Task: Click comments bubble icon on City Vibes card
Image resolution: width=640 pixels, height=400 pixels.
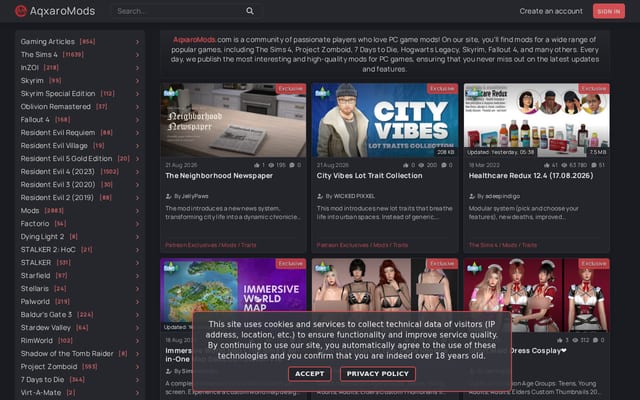Action: click(x=443, y=165)
